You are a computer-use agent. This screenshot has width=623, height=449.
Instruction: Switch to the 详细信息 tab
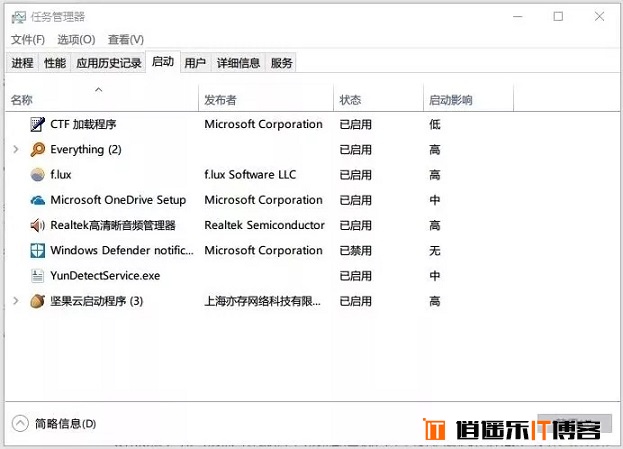tap(238, 63)
